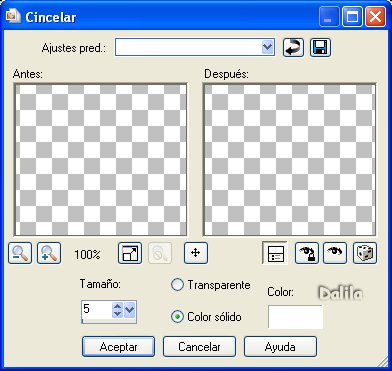Click the Antes preview pane
The height and width of the screenshot is (371, 392).
pos(100,160)
